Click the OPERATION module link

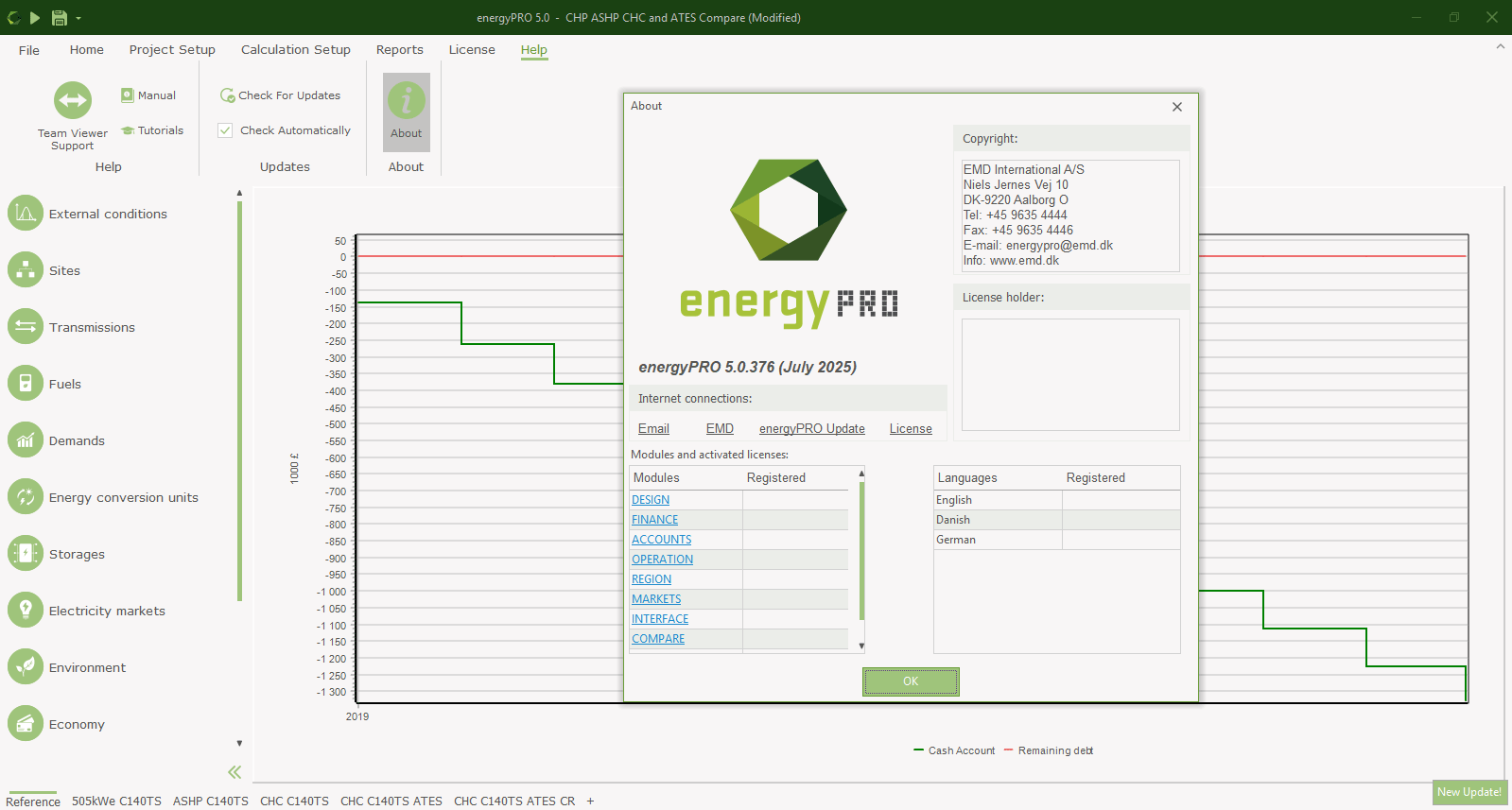(663, 560)
